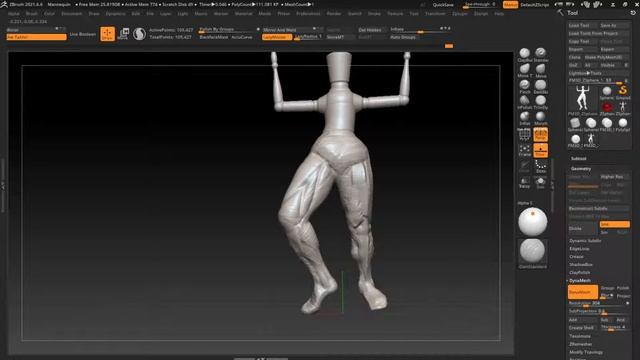Expand the ShadowBox section
The width and height of the screenshot is (640, 360).
(x=581, y=264)
